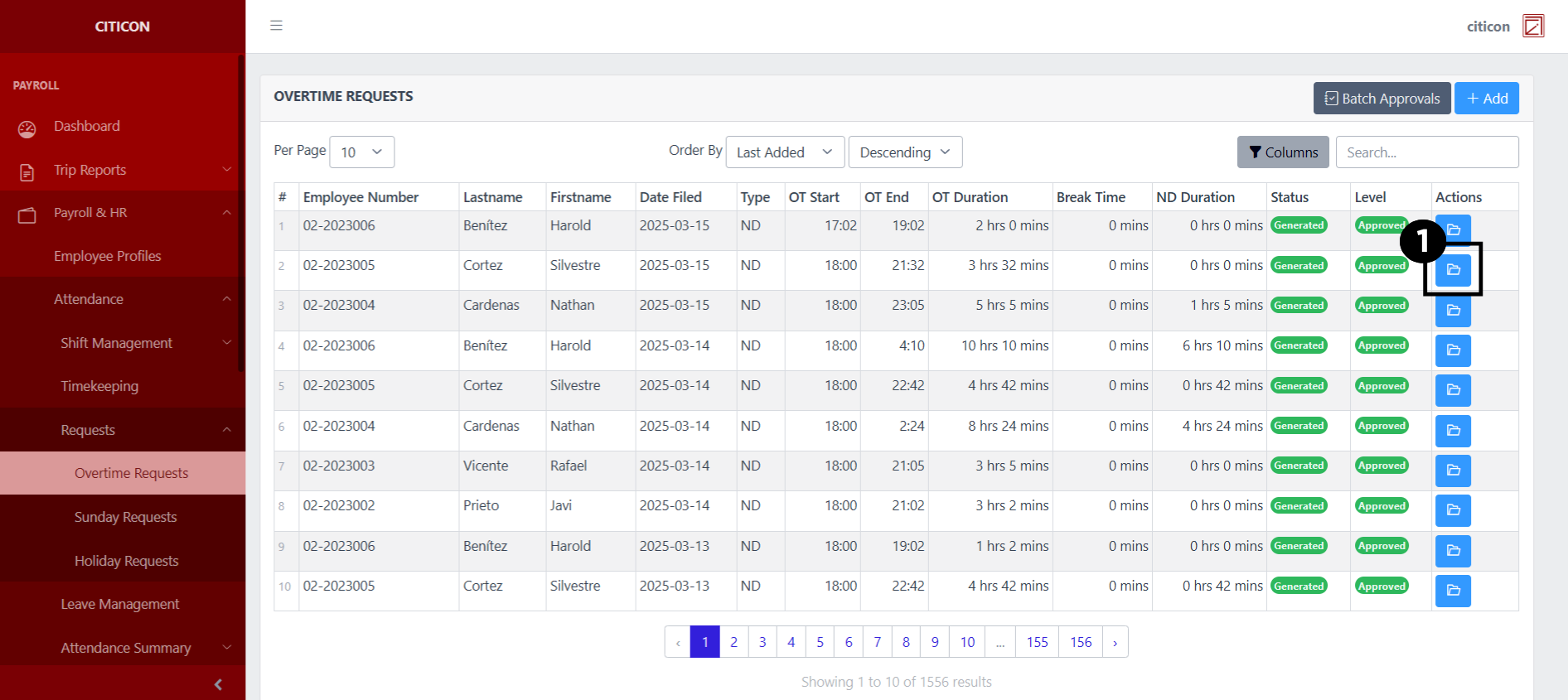Open folder action for row 10 request
Viewport: 1568px width, 700px height.
(x=1452, y=591)
